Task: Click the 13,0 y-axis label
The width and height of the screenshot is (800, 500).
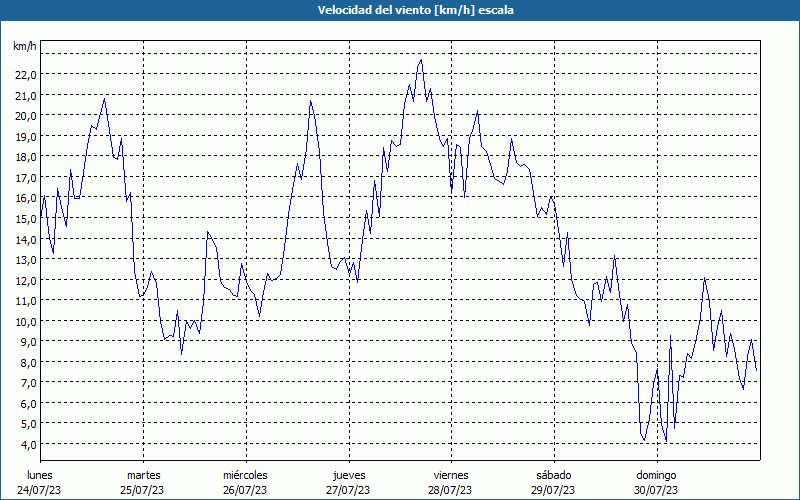Action: pyautogui.click(x=27, y=260)
